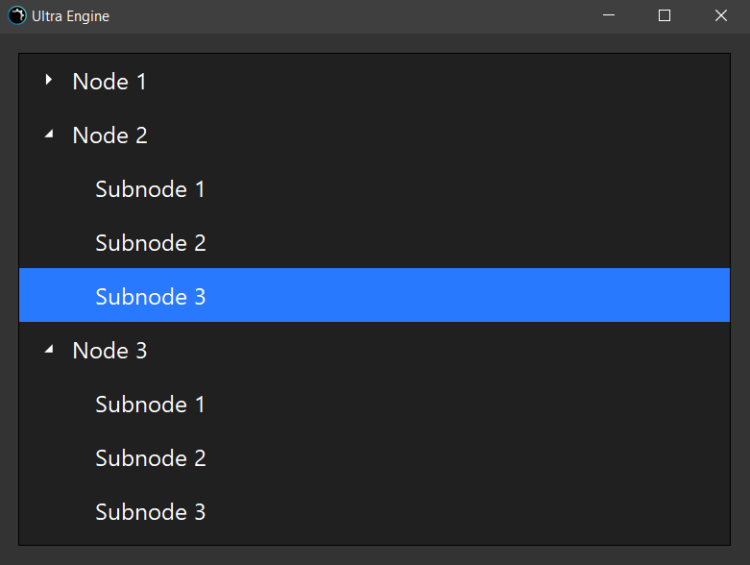Maximize the Ultra Engine window
The height and width of the screenshot is (565, 750).
tap(664, 16)
